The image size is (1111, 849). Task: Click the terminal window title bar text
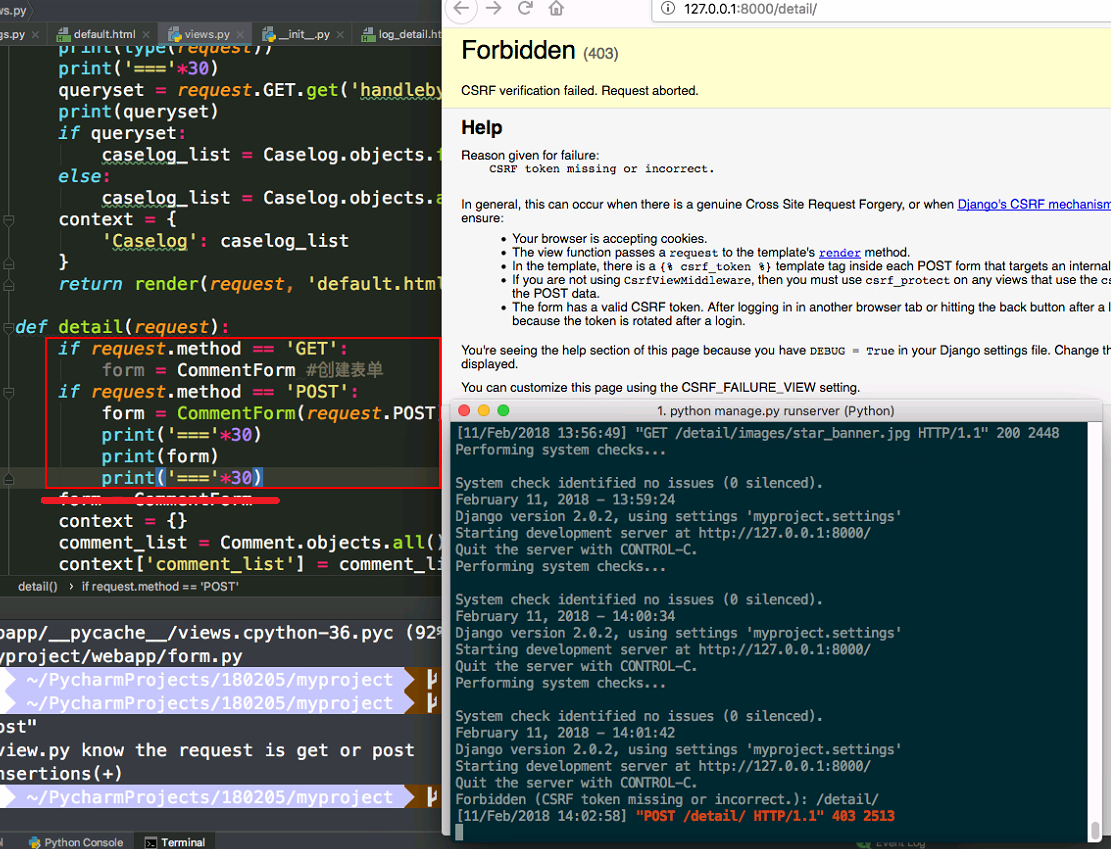tap(775, 411)
